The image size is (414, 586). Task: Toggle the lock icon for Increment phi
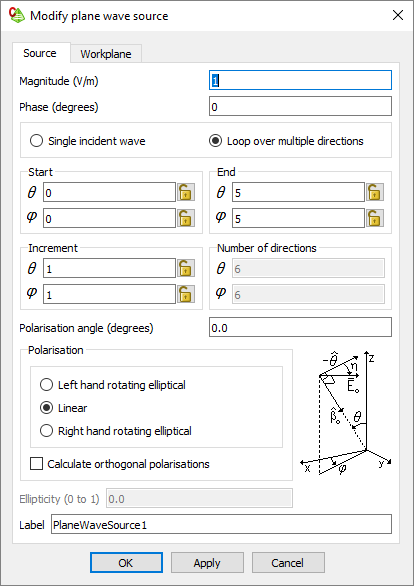(186, 294)
